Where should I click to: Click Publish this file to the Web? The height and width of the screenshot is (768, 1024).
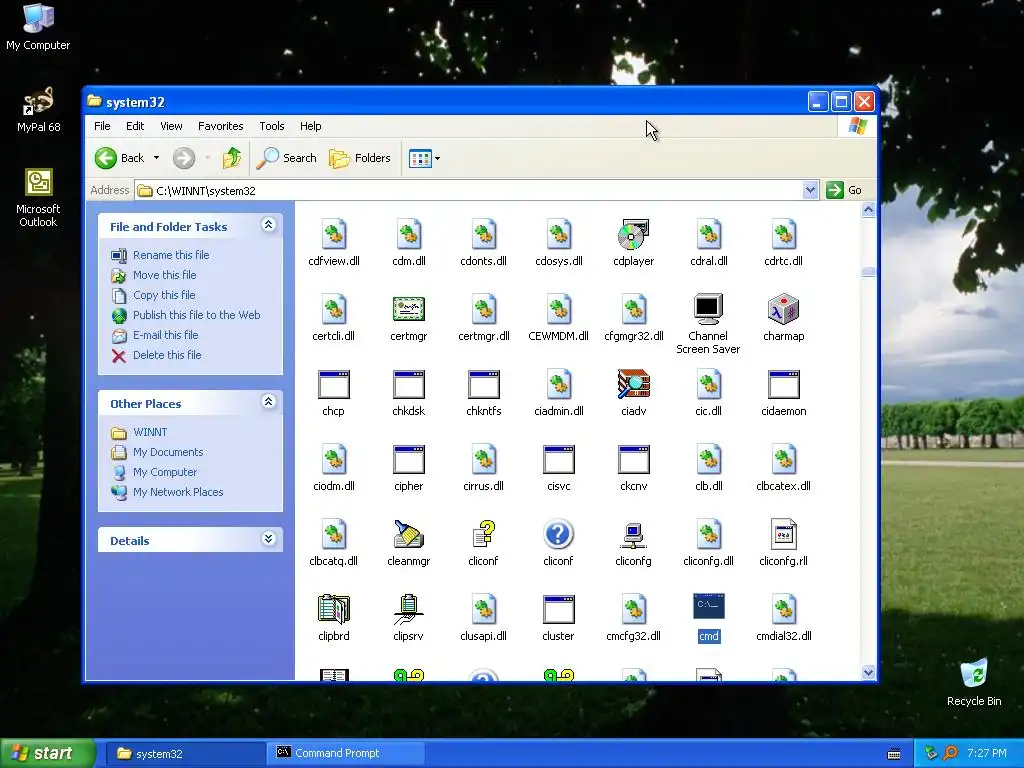(197, 315)
